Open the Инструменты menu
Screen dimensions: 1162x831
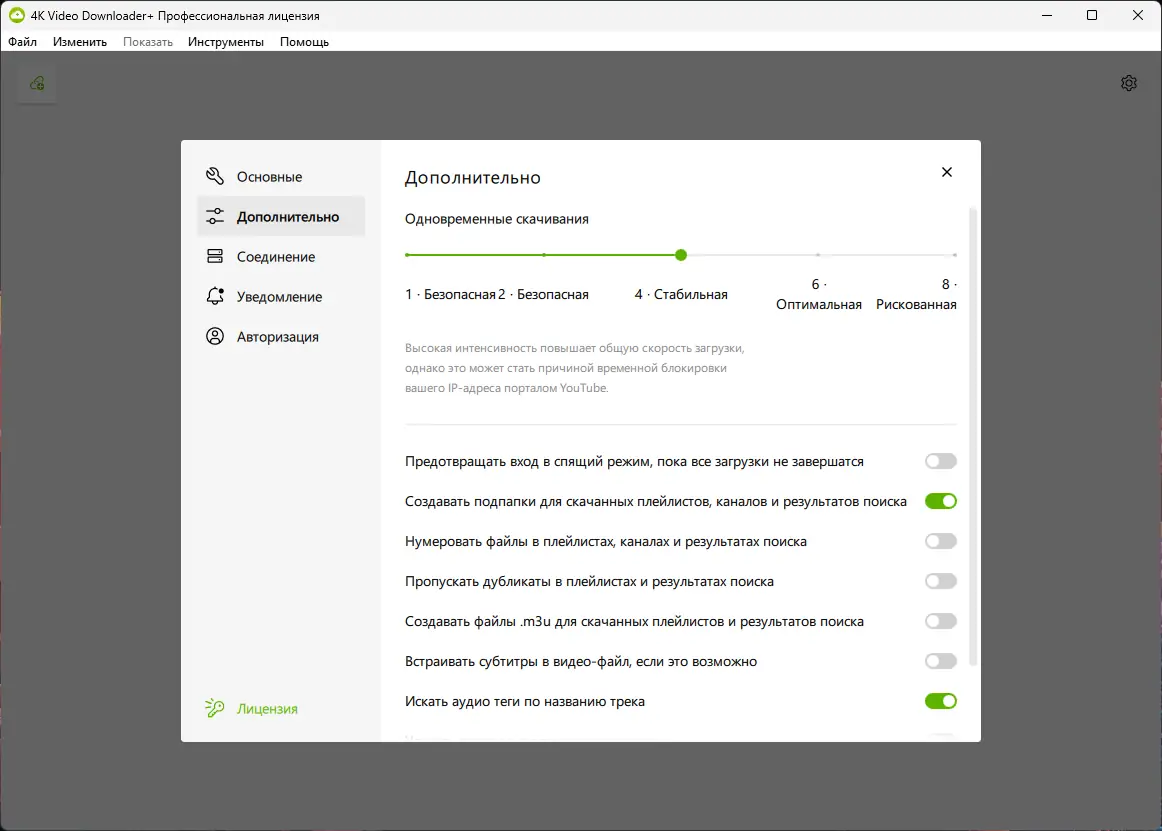pos(224,42)
